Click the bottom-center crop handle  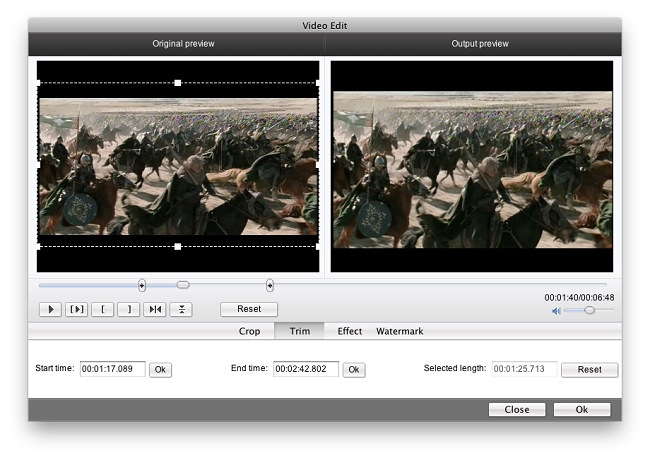(178, 247)
